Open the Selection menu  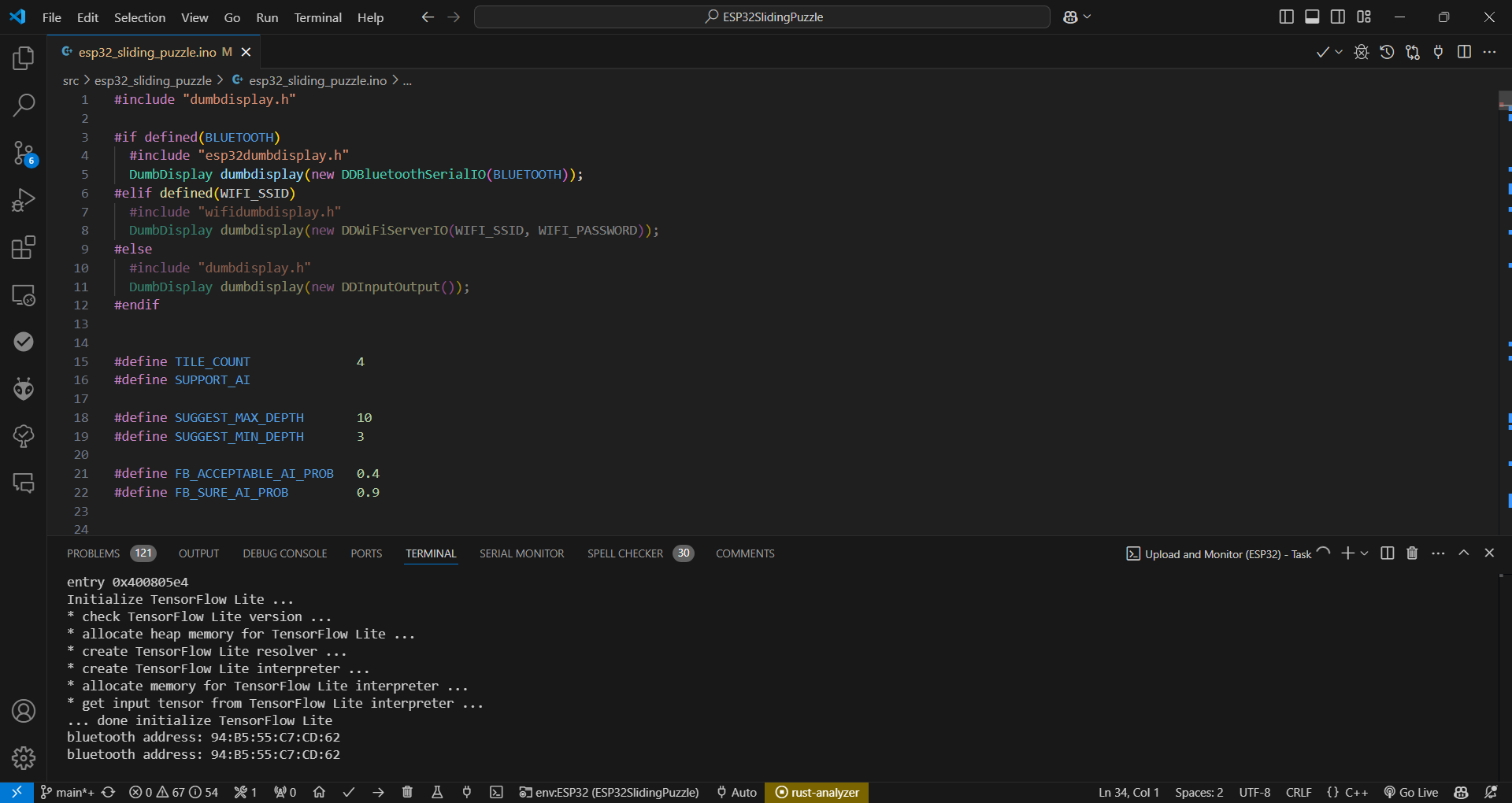(139, 17)
